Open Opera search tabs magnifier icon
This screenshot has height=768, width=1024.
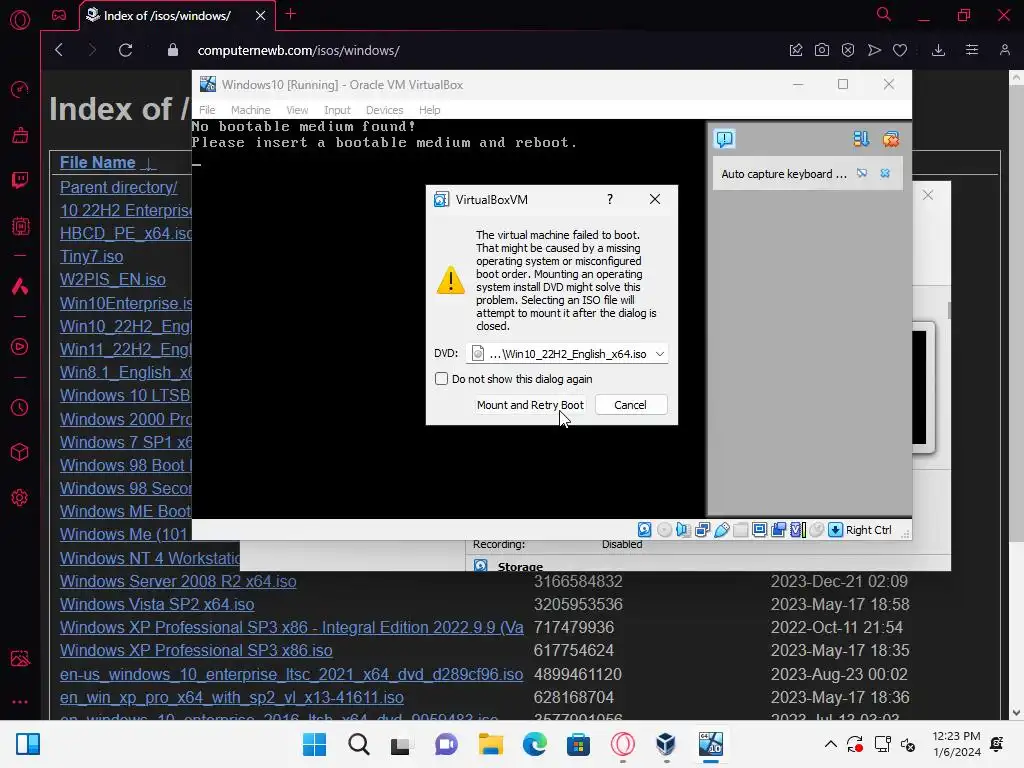(883, 14)
